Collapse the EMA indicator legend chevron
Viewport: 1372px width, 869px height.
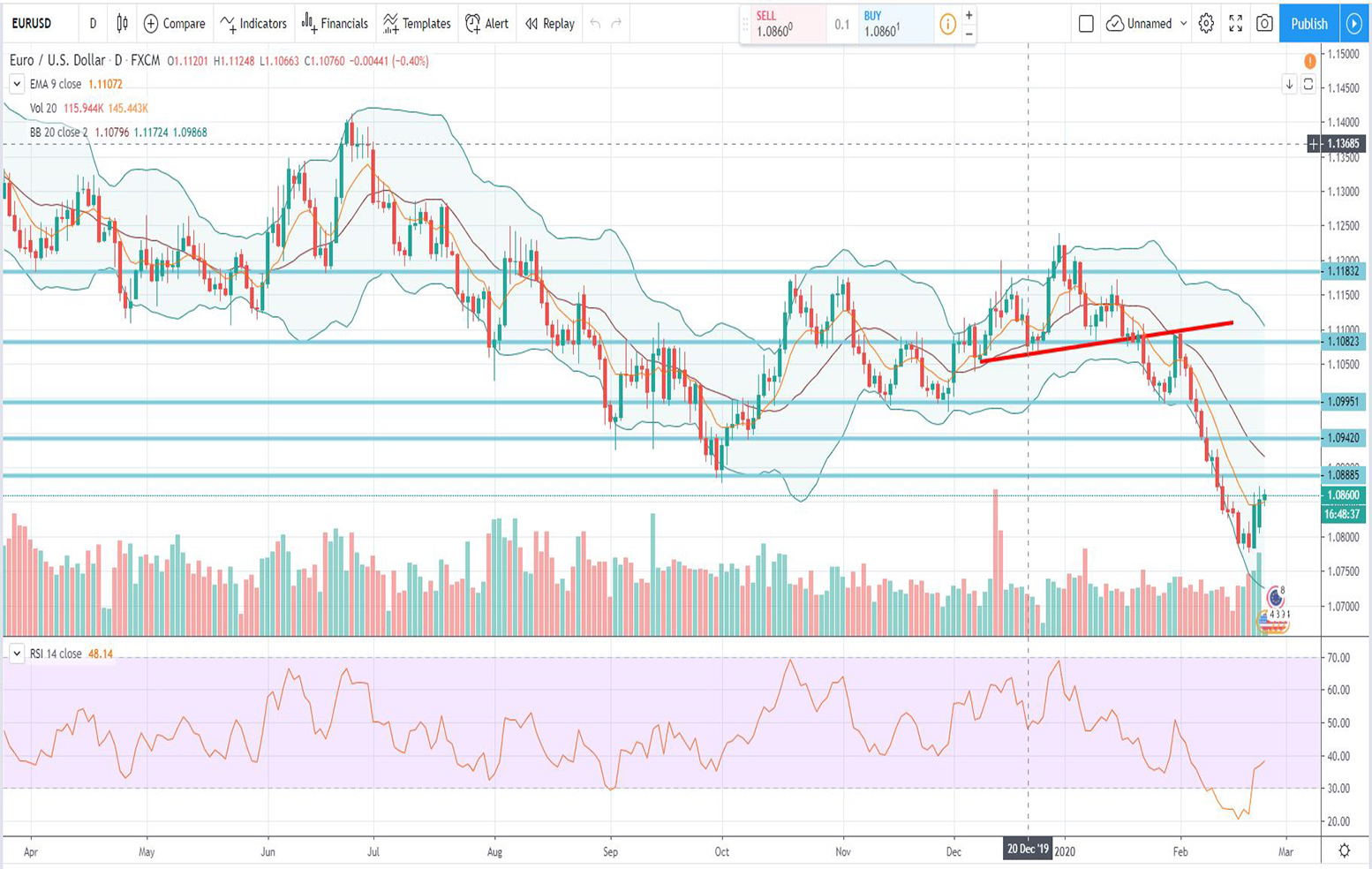coord(17,84)
